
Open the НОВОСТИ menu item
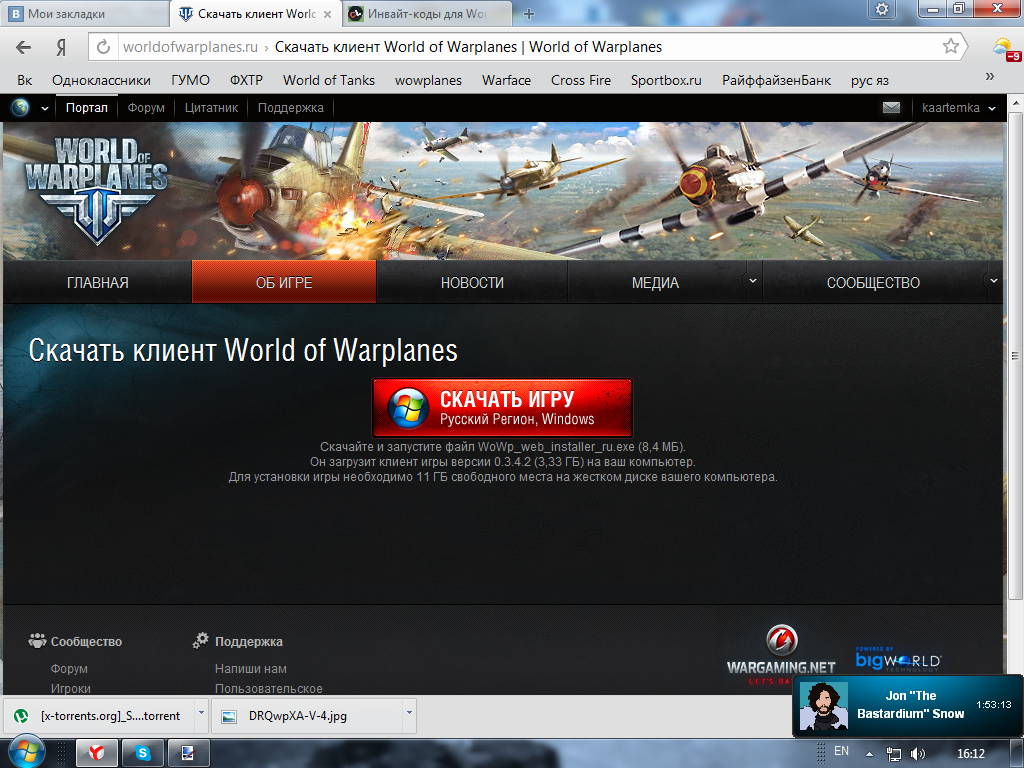tap(472, 282)
